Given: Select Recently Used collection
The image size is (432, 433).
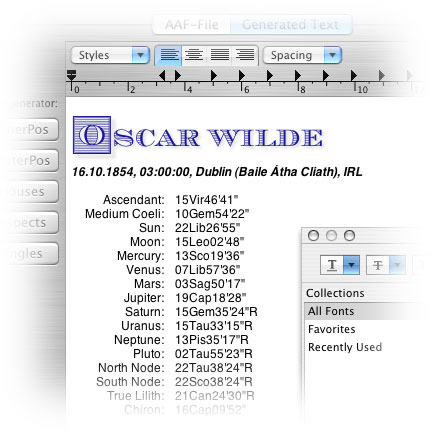Looking at the screenshot, I should point(345,347).
